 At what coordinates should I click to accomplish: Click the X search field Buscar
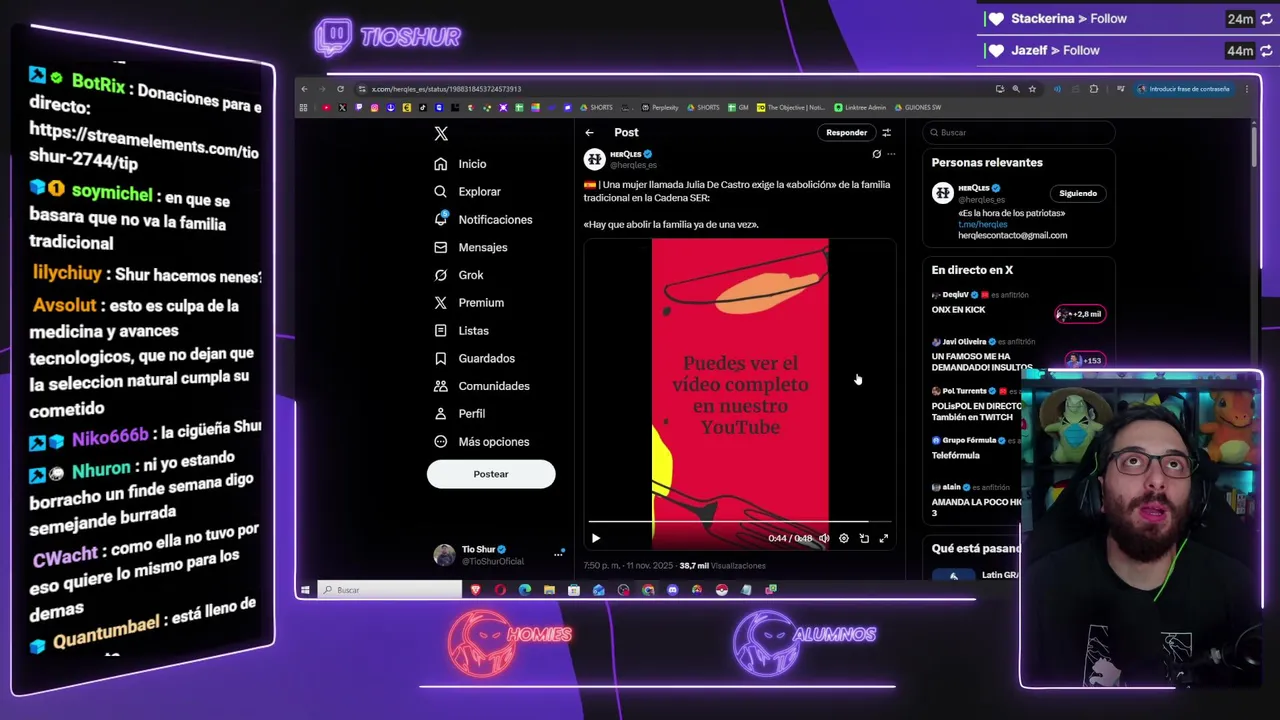tap(1018, 132)
